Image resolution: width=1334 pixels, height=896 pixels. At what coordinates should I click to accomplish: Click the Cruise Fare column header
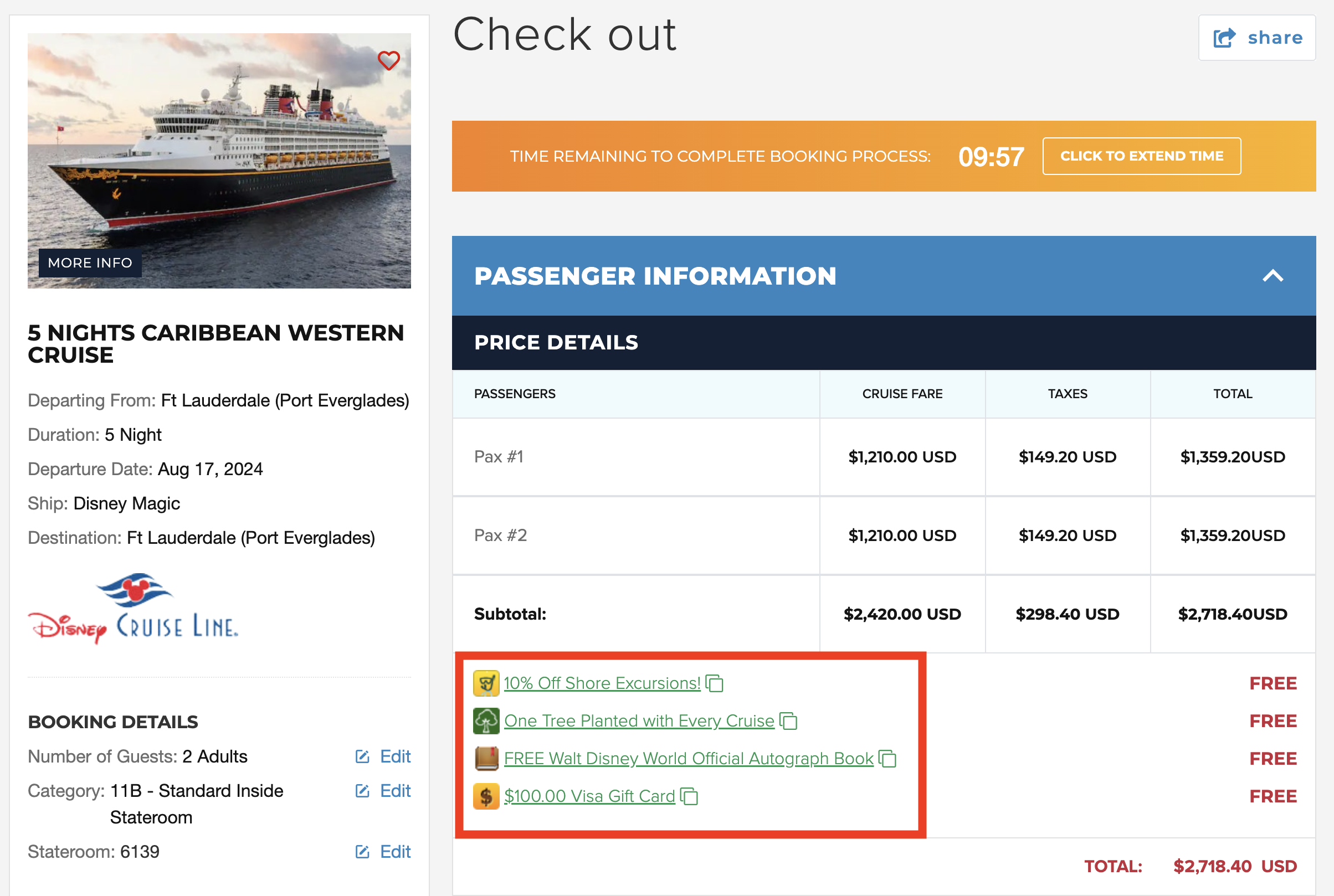coord(902,394)
